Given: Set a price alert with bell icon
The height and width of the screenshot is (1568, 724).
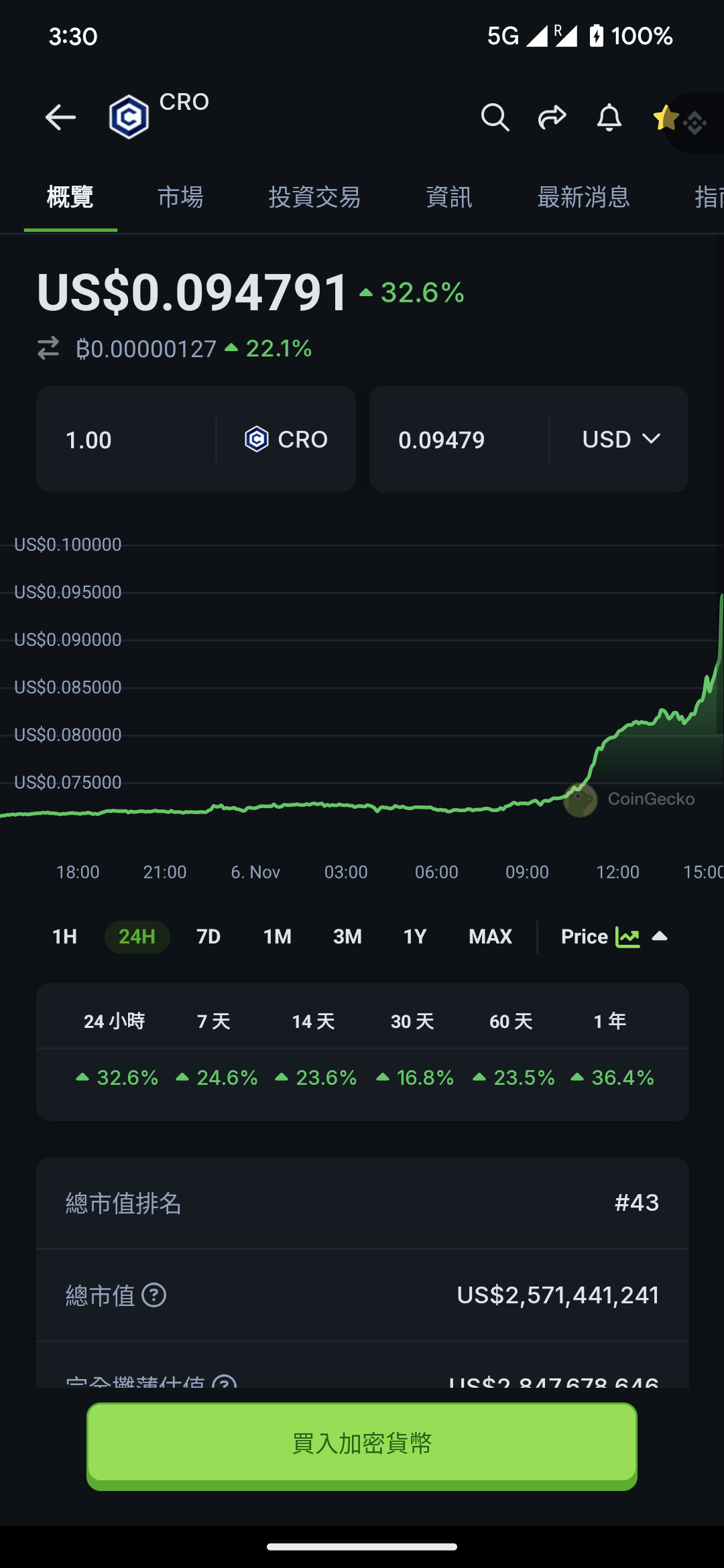Looking at the screenshot, I should [x=609, y=117].
